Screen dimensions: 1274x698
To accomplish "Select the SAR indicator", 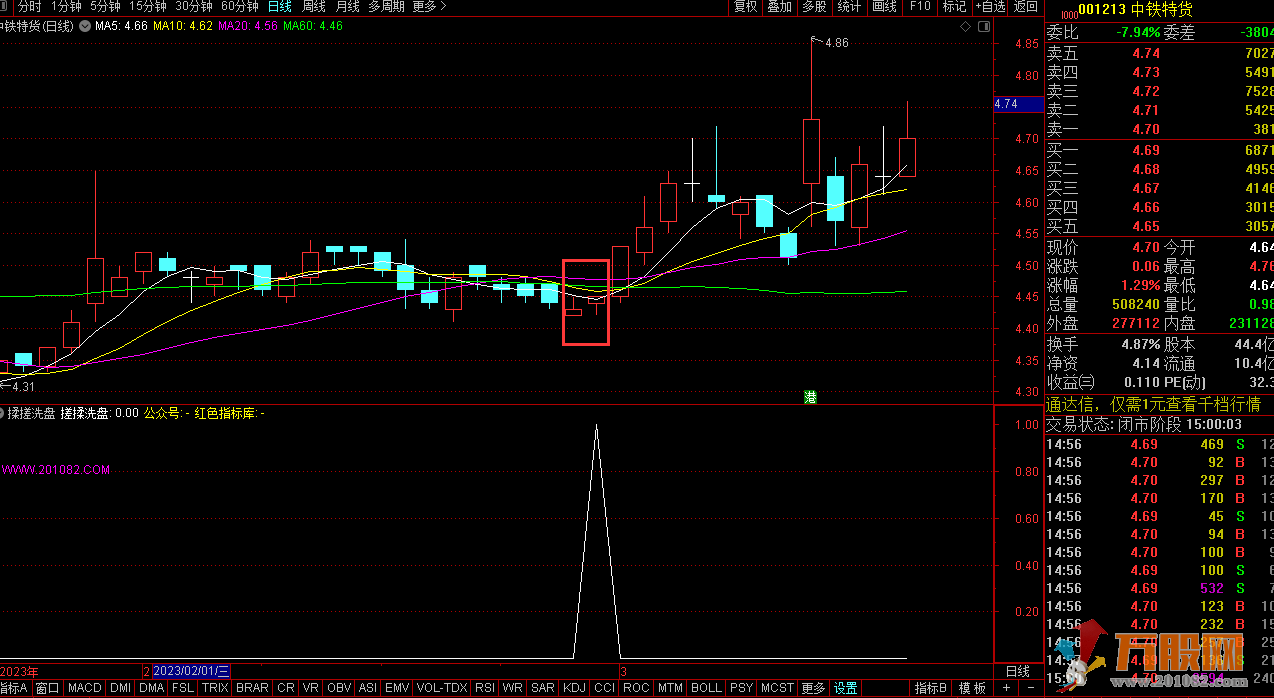I will [x=542, y=688].
